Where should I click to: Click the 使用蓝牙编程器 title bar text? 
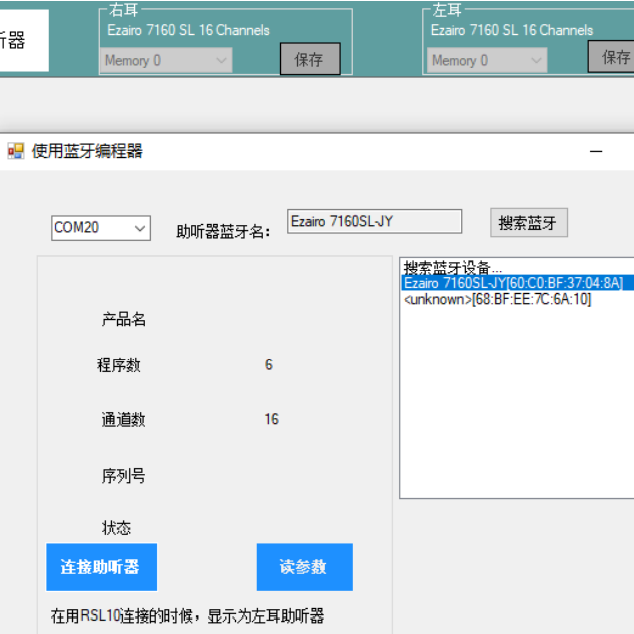click(87, 151)
